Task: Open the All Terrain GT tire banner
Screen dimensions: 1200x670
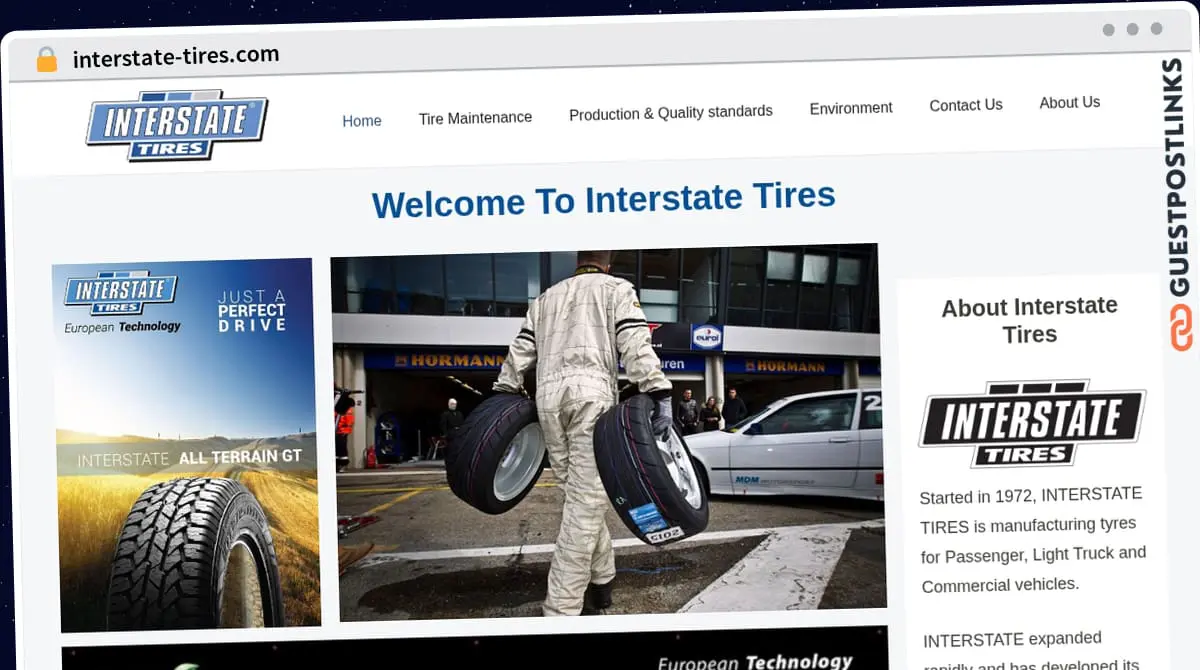Action: tap(187, 445)
